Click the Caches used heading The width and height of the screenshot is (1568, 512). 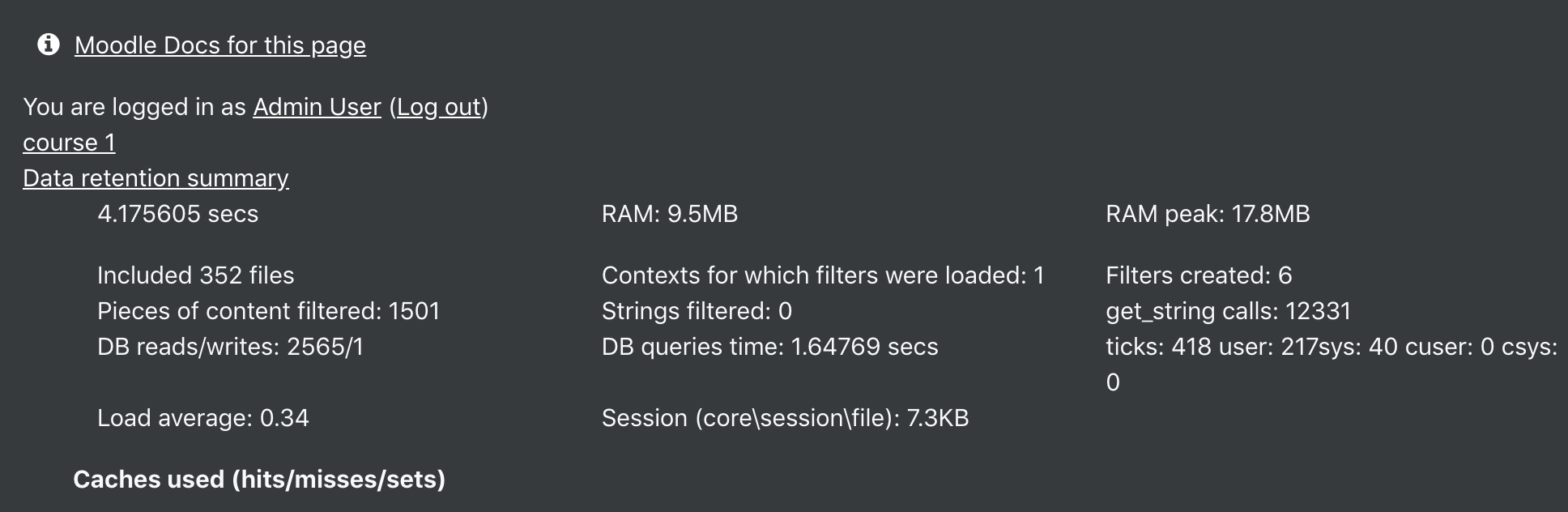[259, 480]
